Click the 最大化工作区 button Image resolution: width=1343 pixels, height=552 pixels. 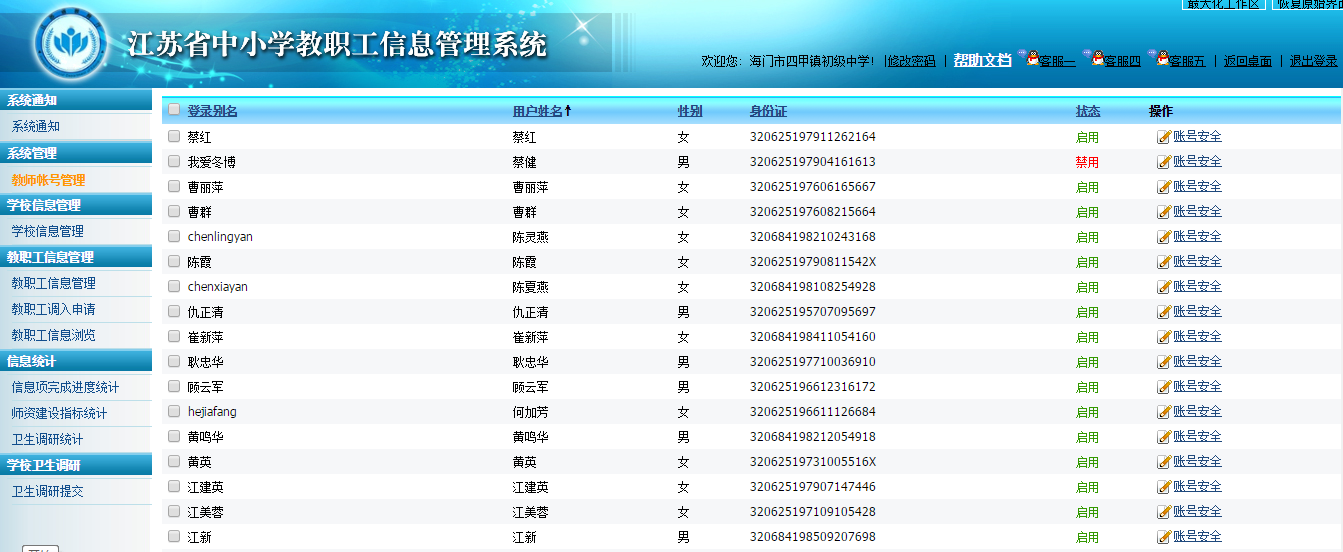[1223, 4]
